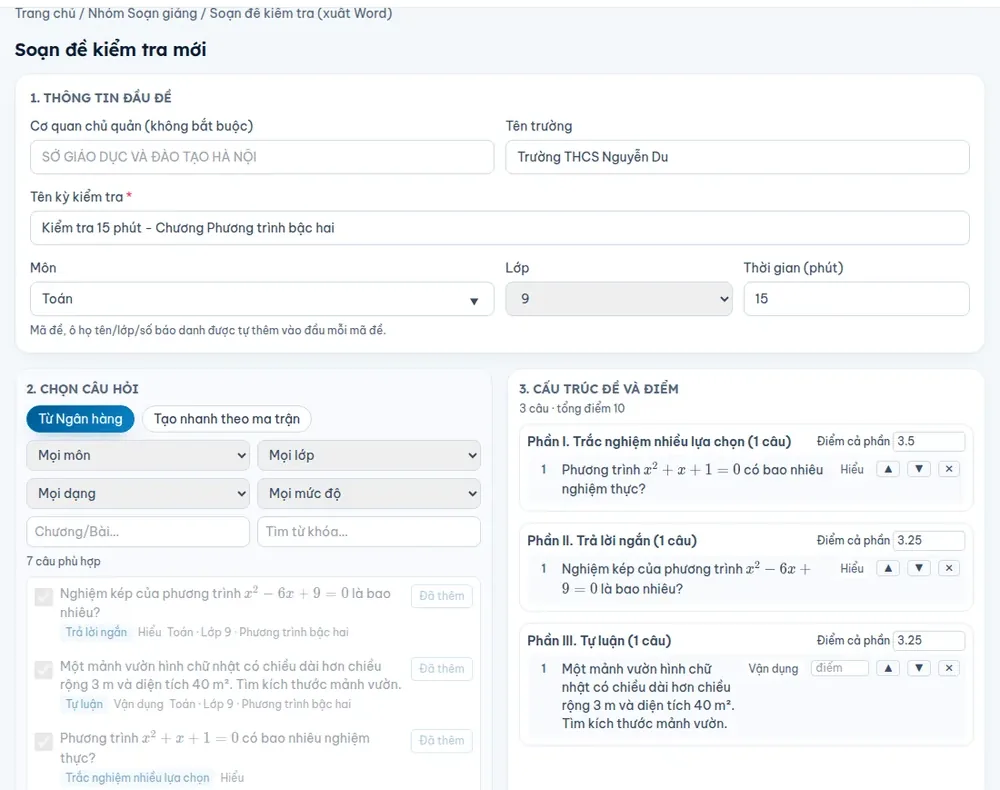Open the Lớp grade dropdown
This screenshot has height=790, width=1000.
[x=619, y=299]
